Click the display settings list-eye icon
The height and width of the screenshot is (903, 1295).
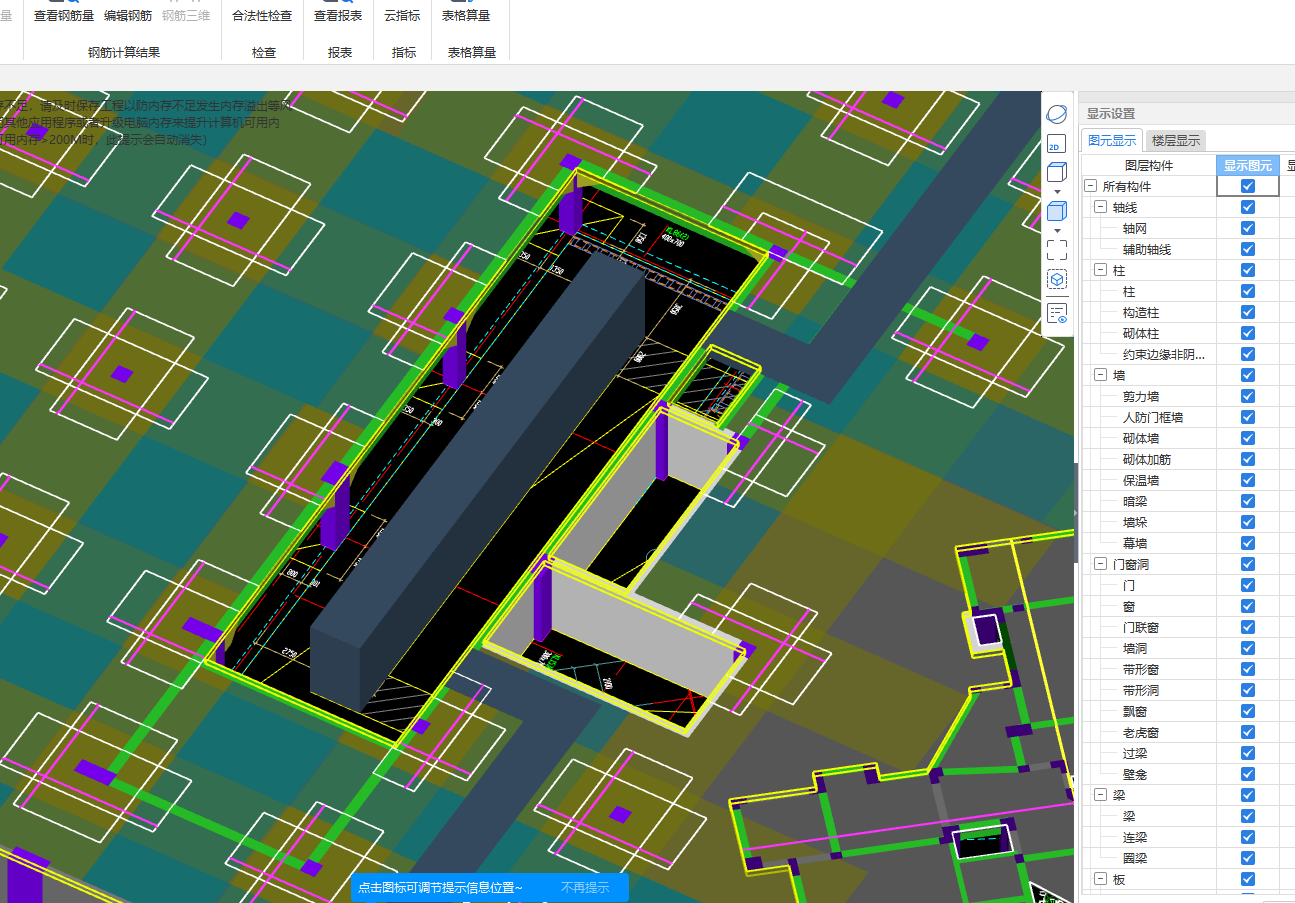point(1056,314)
